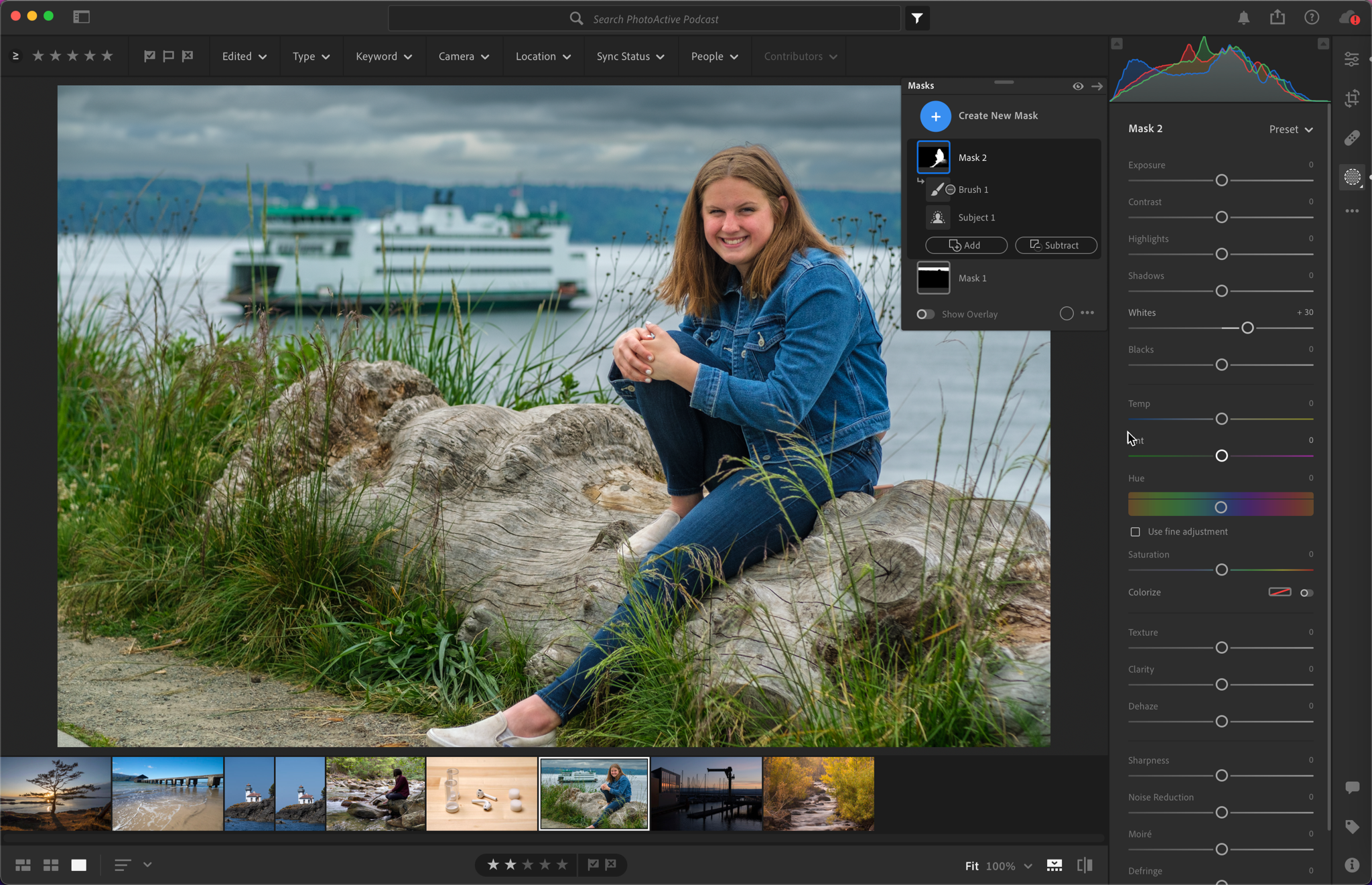Image resolution: width=1372 pixels, height=885 pixels.
Task: Click the Hue slider handle
Action: (x=1221, y=507)
